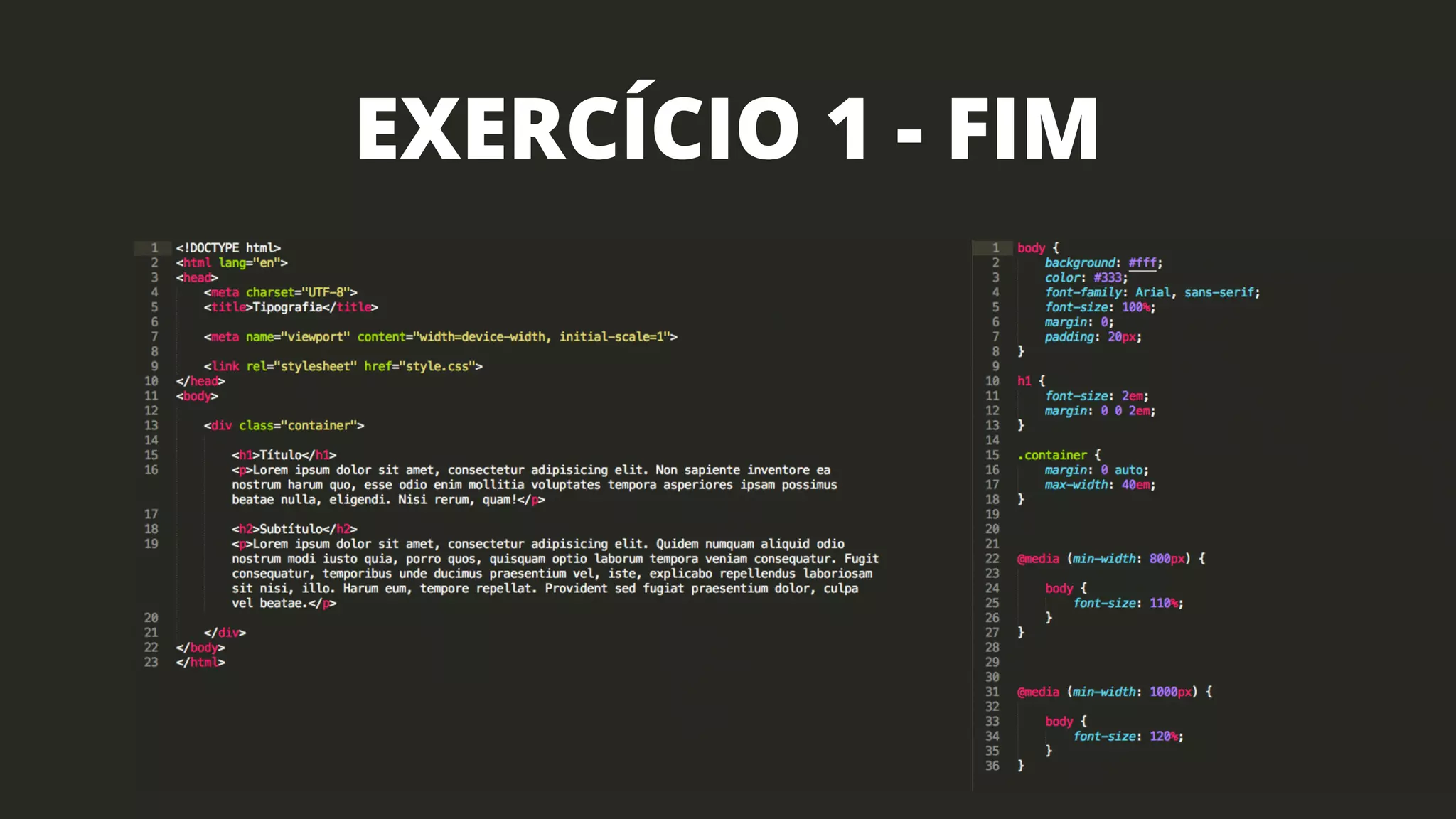Click the closing '</html>' tag
1456x819 pixels.
pos(200,663)
